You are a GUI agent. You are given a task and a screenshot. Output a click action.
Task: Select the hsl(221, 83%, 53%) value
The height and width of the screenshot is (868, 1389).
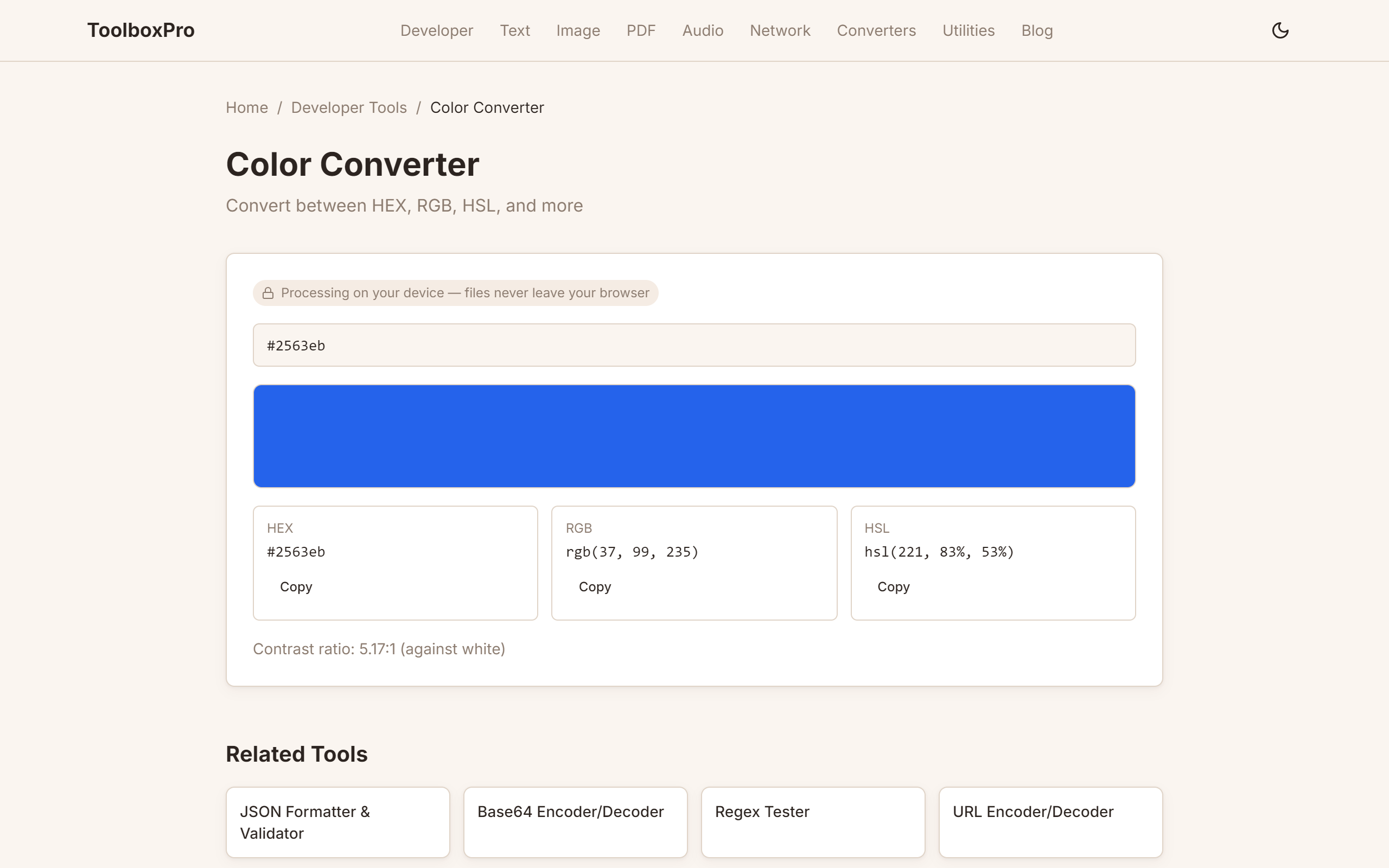tap(939, 552)
